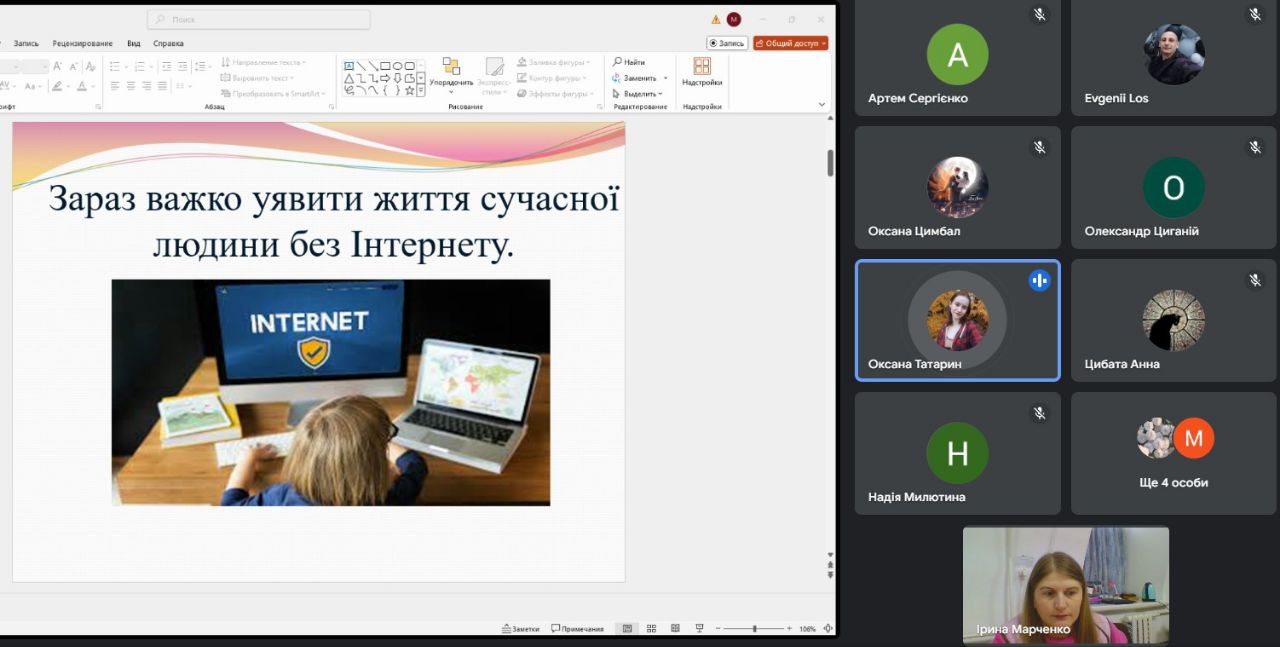The width and height of the screenshot is (1280, 647).
Task: Open the Запись ribbon tab
Action: pyautogui.click(x=26, y=43)
